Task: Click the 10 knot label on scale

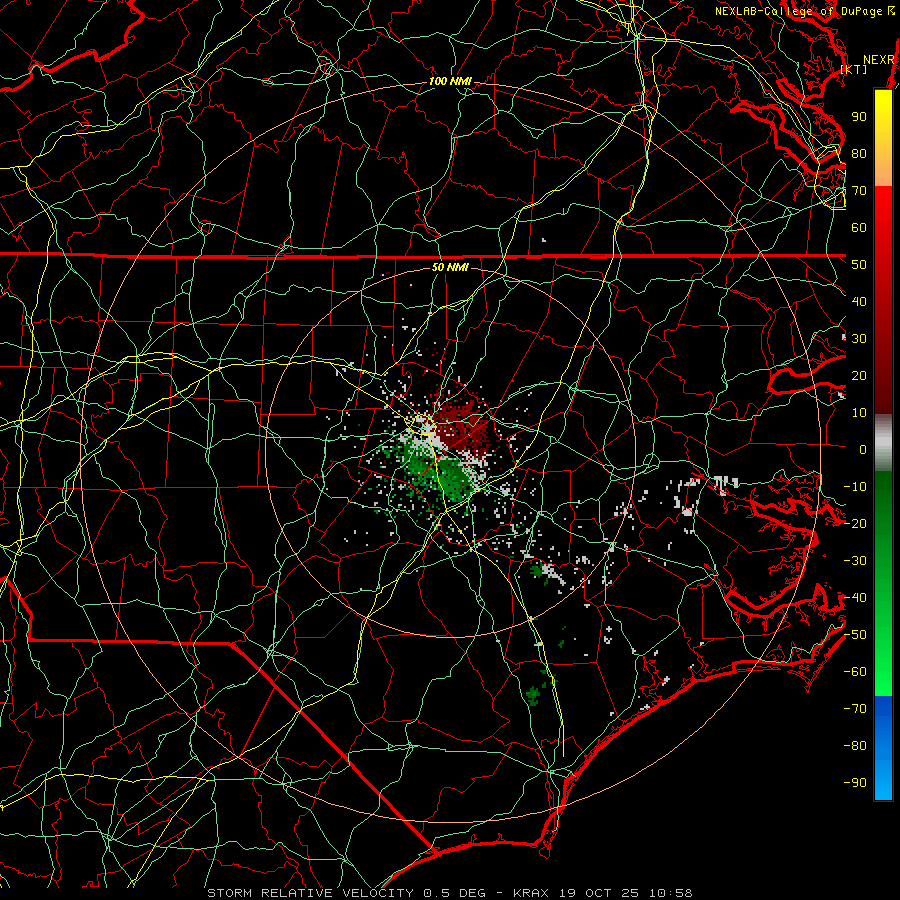Action: point(859,413)
